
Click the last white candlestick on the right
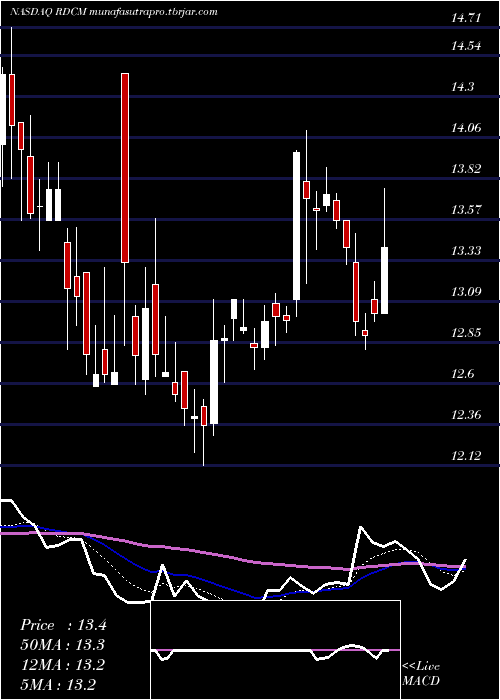tap(384, 280)
